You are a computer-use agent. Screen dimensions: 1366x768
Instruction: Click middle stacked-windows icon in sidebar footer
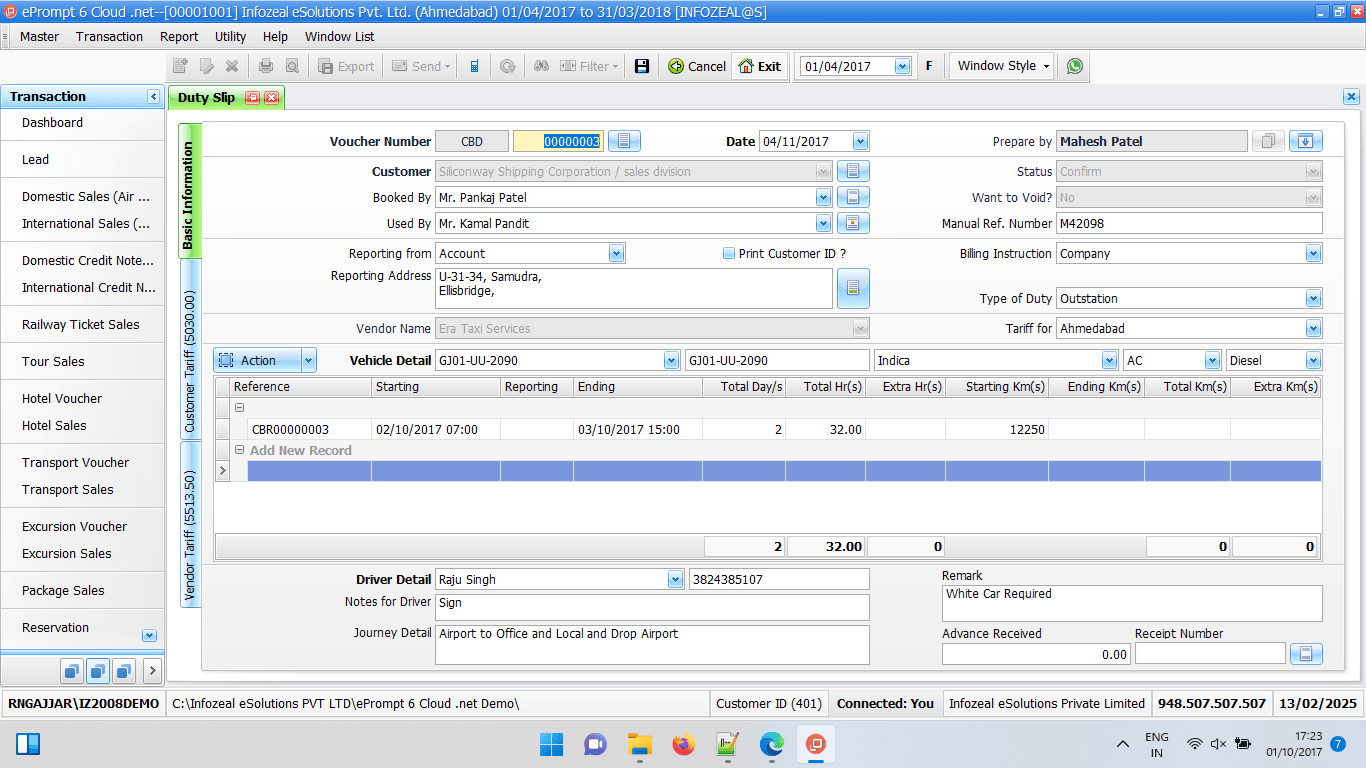pyautogui.click(x=98, y=670)
